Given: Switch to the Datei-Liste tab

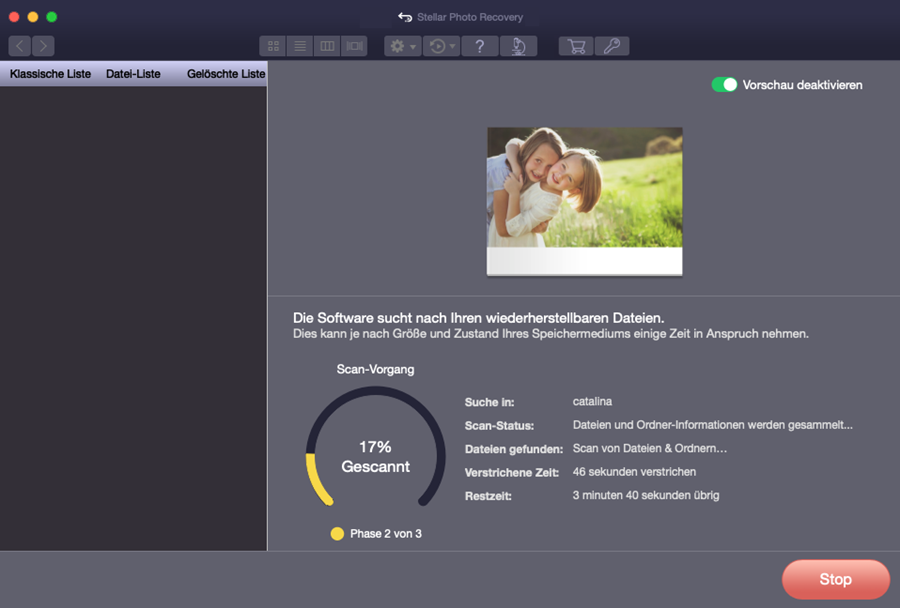Looking at the screenshot, I should [x=133, y=74].
